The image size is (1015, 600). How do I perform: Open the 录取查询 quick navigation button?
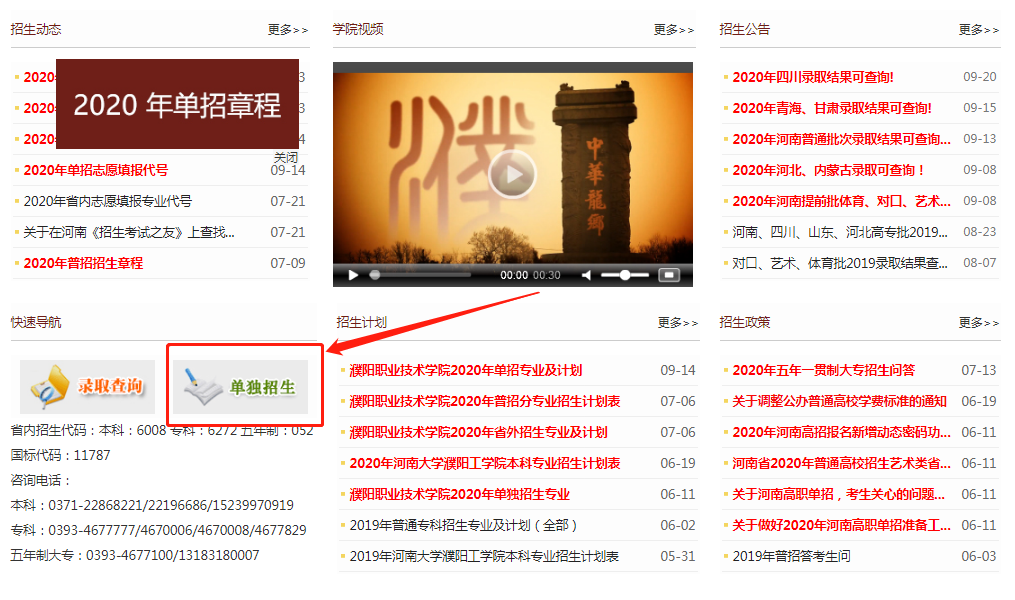[87, 387]
